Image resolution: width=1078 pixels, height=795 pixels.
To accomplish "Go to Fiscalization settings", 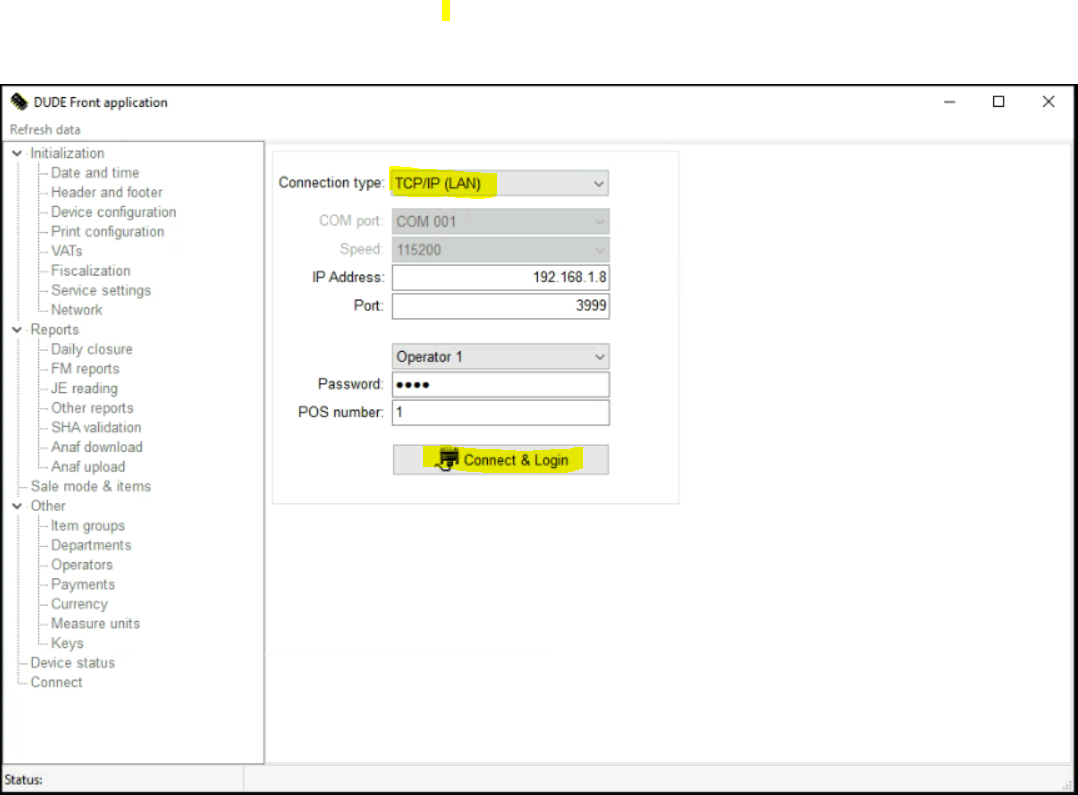I will point(90,271).
